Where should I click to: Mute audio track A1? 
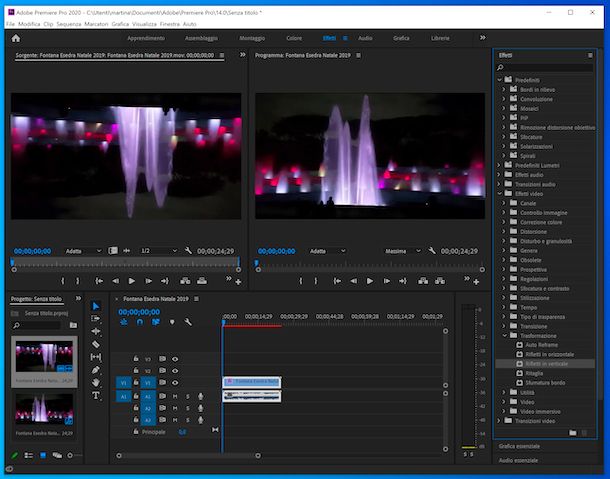coord(175,397)
